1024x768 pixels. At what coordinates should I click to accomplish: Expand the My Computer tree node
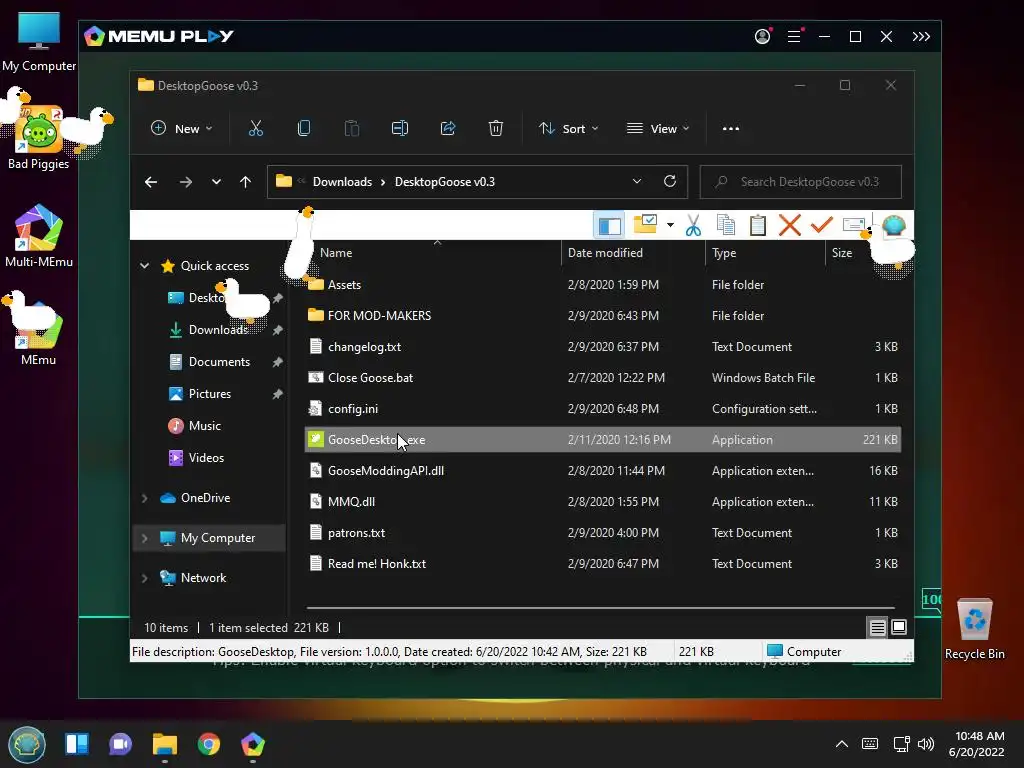(x=144, y=538)
